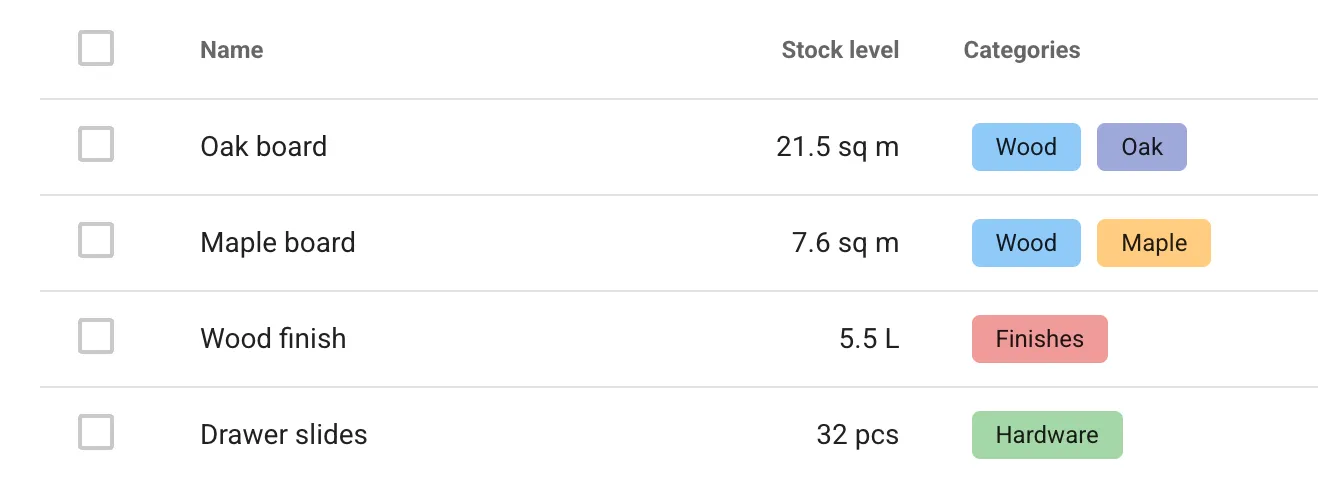Click the purple Oak category tag
The width and height of the screenshot is (1318, 482).
(x=1142, y=147)
